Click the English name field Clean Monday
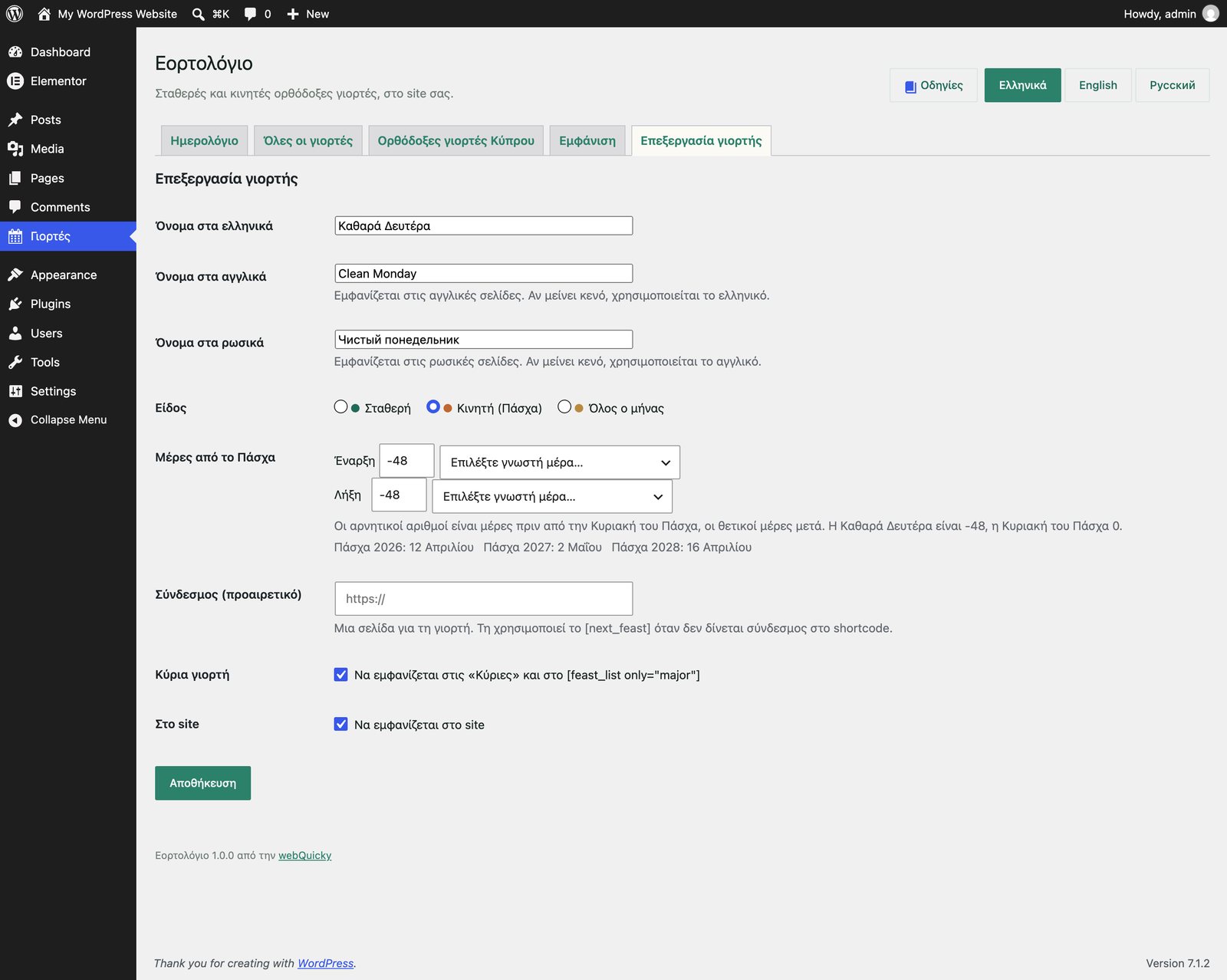Viewport: 1227px width, 980px height. click(x=484, y=274)
